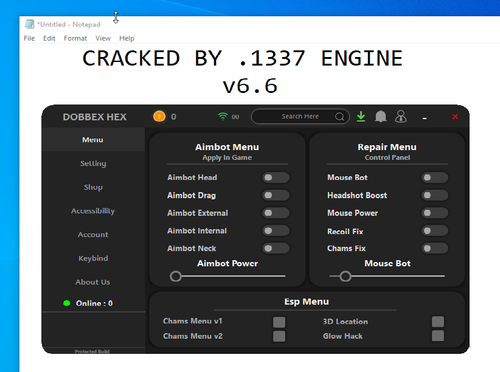500x372 pixels.
Task: Click the Apply In Game subtitle
Action: click(x=227, y=158)
